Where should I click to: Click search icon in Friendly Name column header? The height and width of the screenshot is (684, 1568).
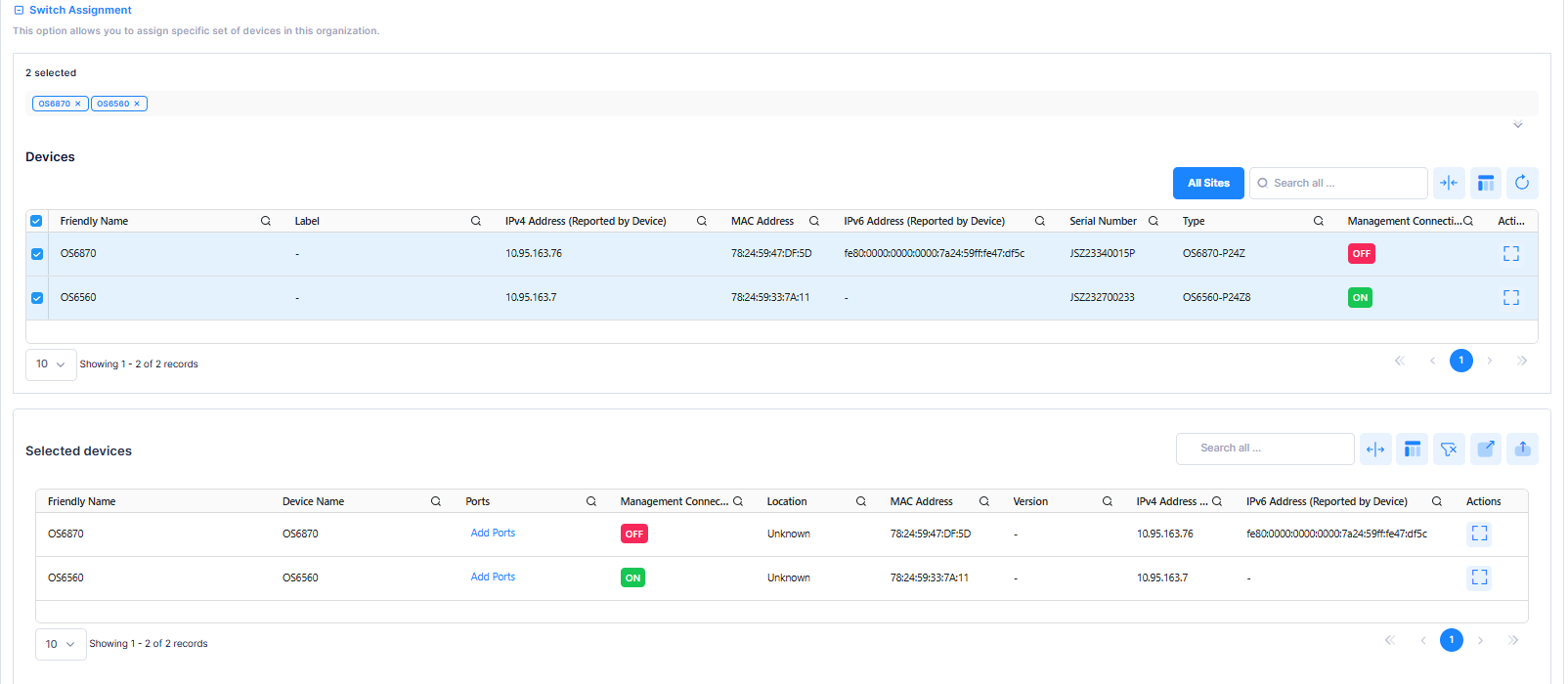[265, 222]
